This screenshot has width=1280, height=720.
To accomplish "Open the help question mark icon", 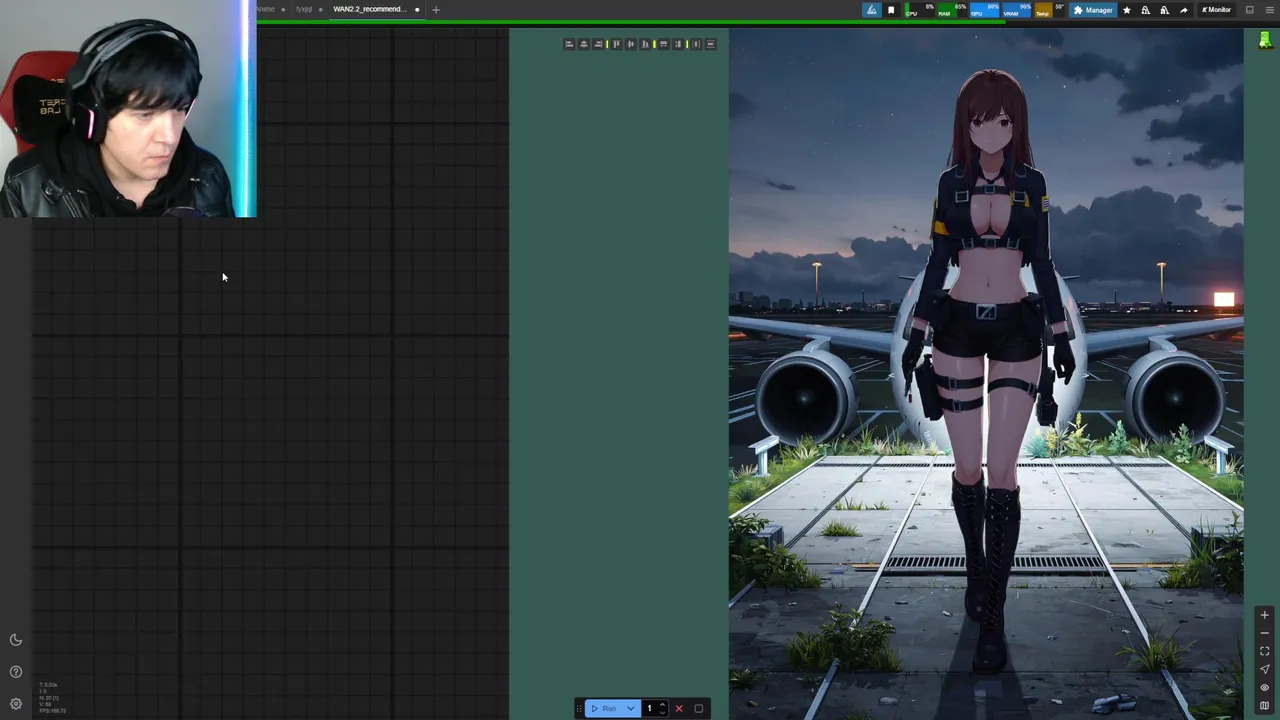I will [15, 672].
